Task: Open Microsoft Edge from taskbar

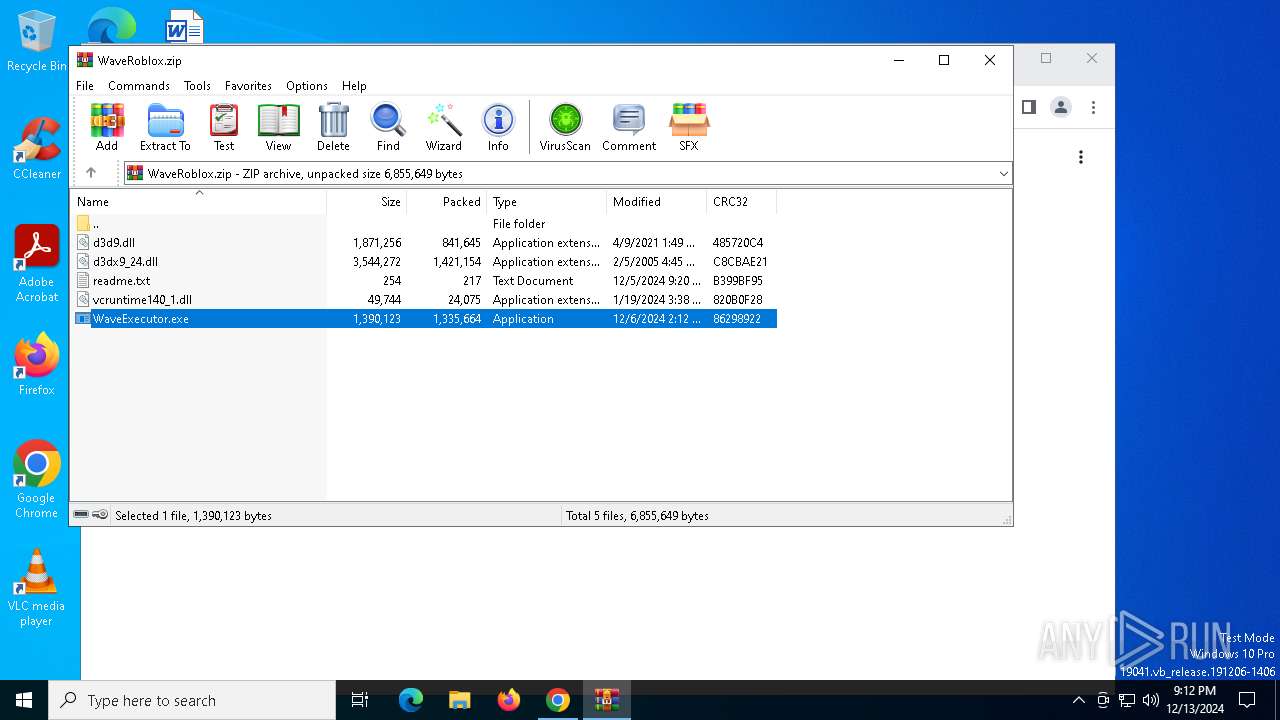Action: point(411,700)
